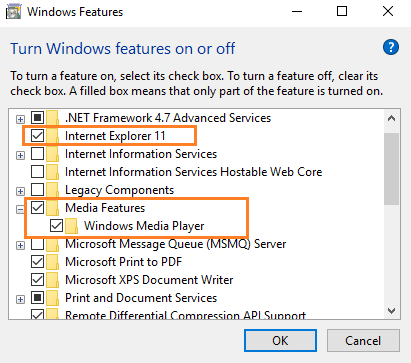The height and width of the screenshot is (363, 411).
Task: Click the XPS Document Writer folder icon
Action: click(53, 280)
